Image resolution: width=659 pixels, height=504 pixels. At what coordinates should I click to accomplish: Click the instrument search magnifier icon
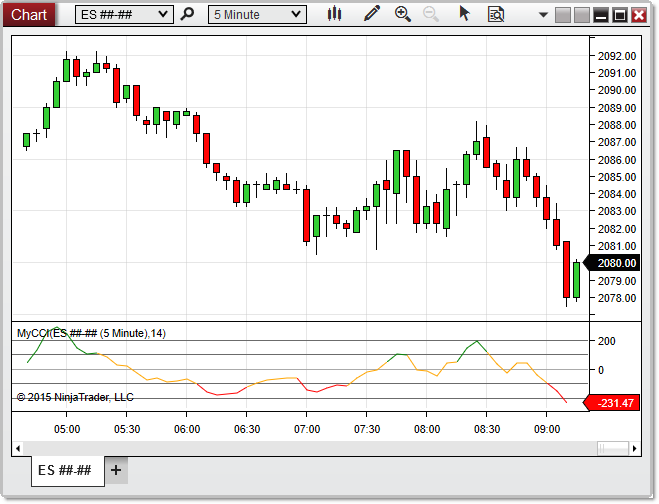click(185, 14)
